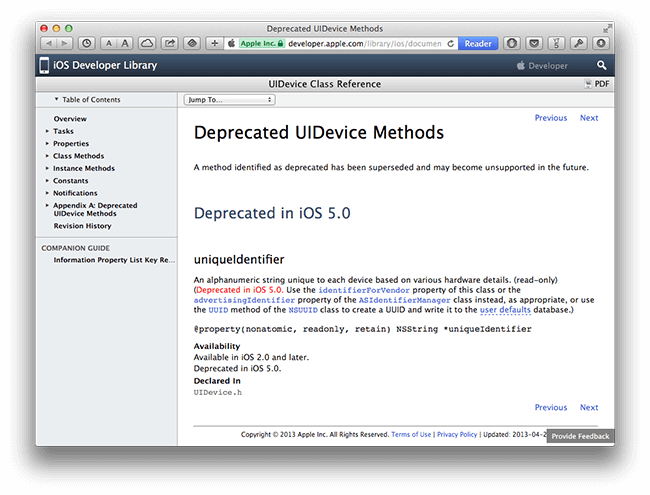Open iCloud Tabs cloud icon
The height and width of the screenshot is (495, 650).
147,43
